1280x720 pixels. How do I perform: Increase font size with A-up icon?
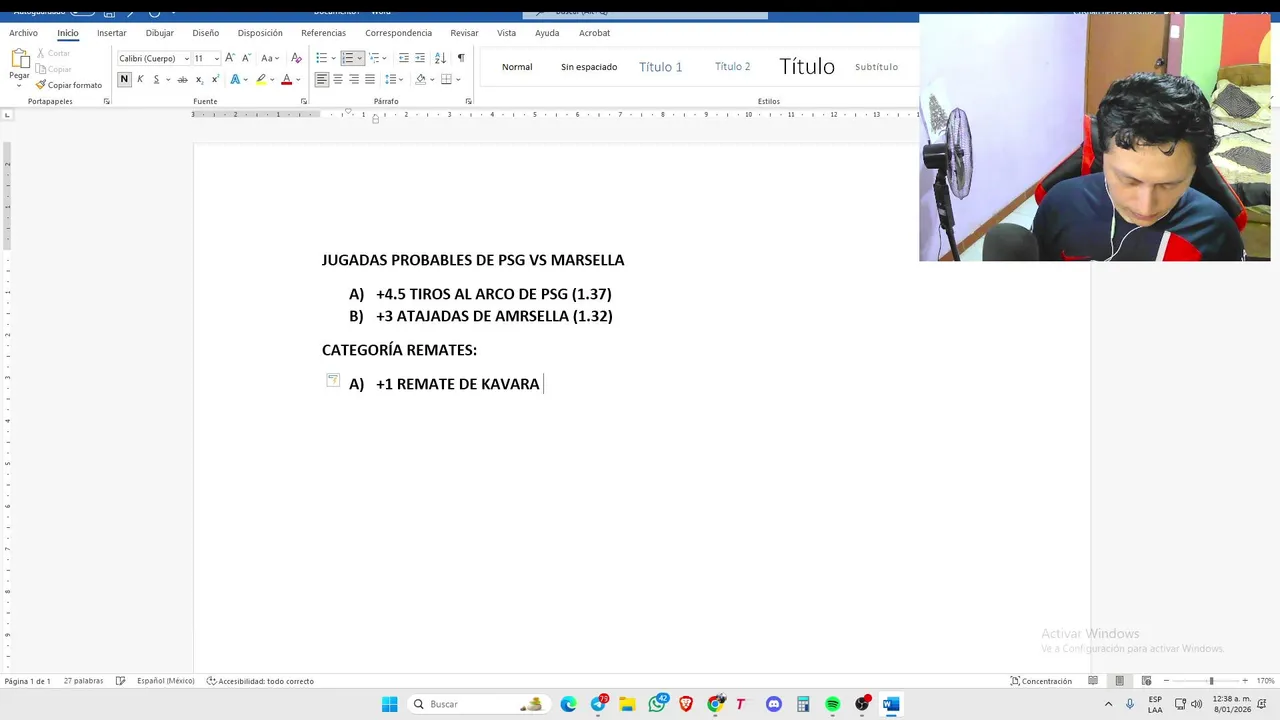point(230,58)
